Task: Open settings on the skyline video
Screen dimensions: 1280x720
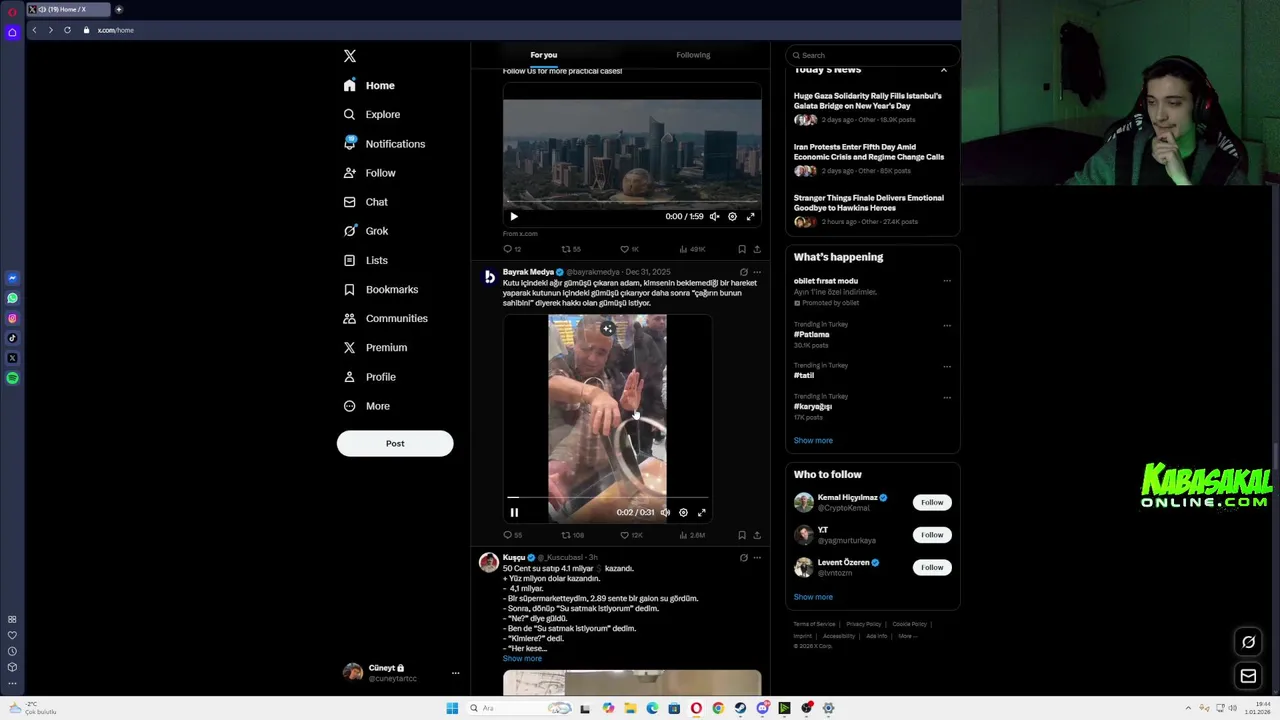Action: pyautogui.click(x=732, y=216)
